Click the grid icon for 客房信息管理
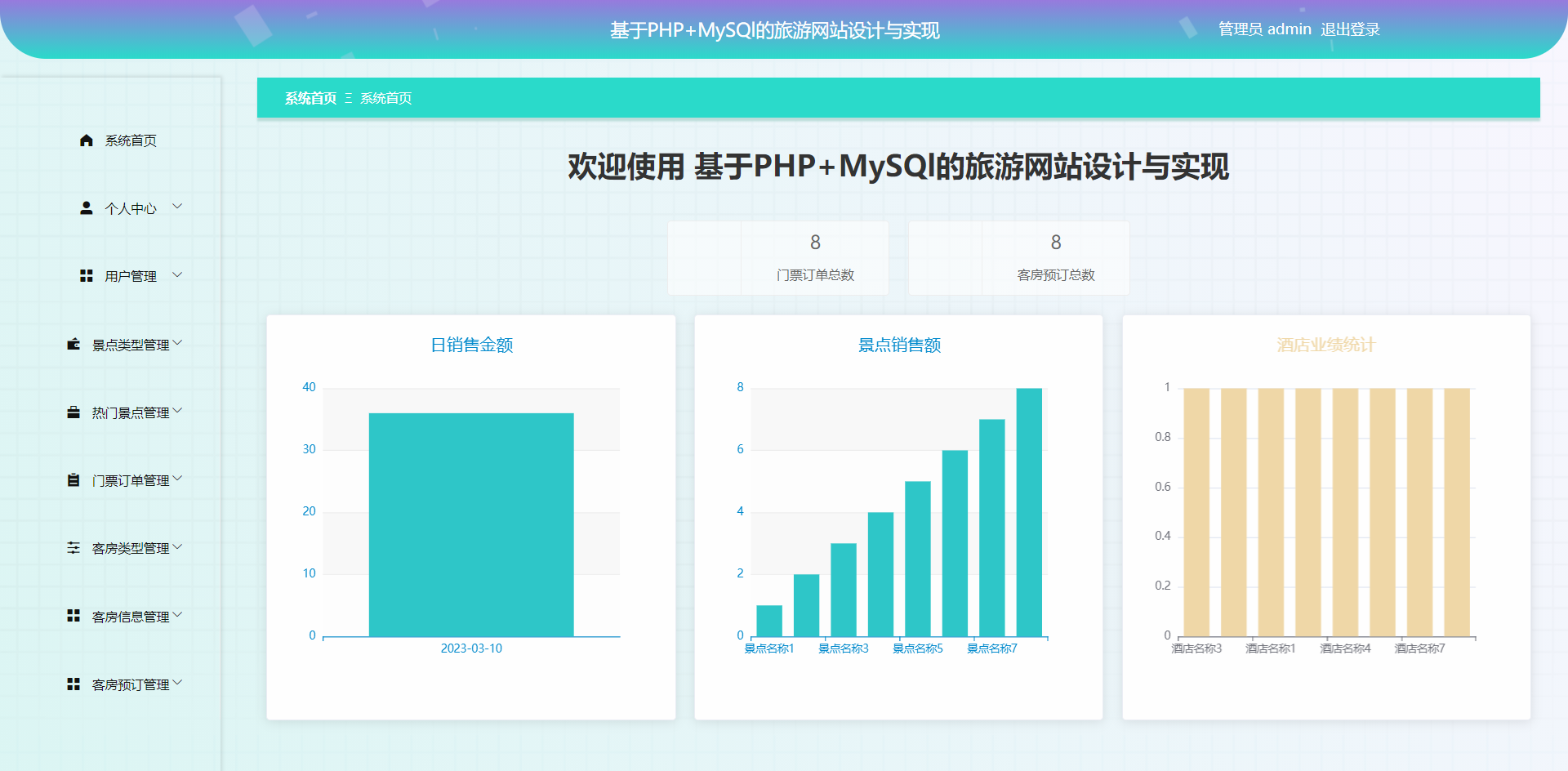 pyautogui.click(x=73, y=616)
